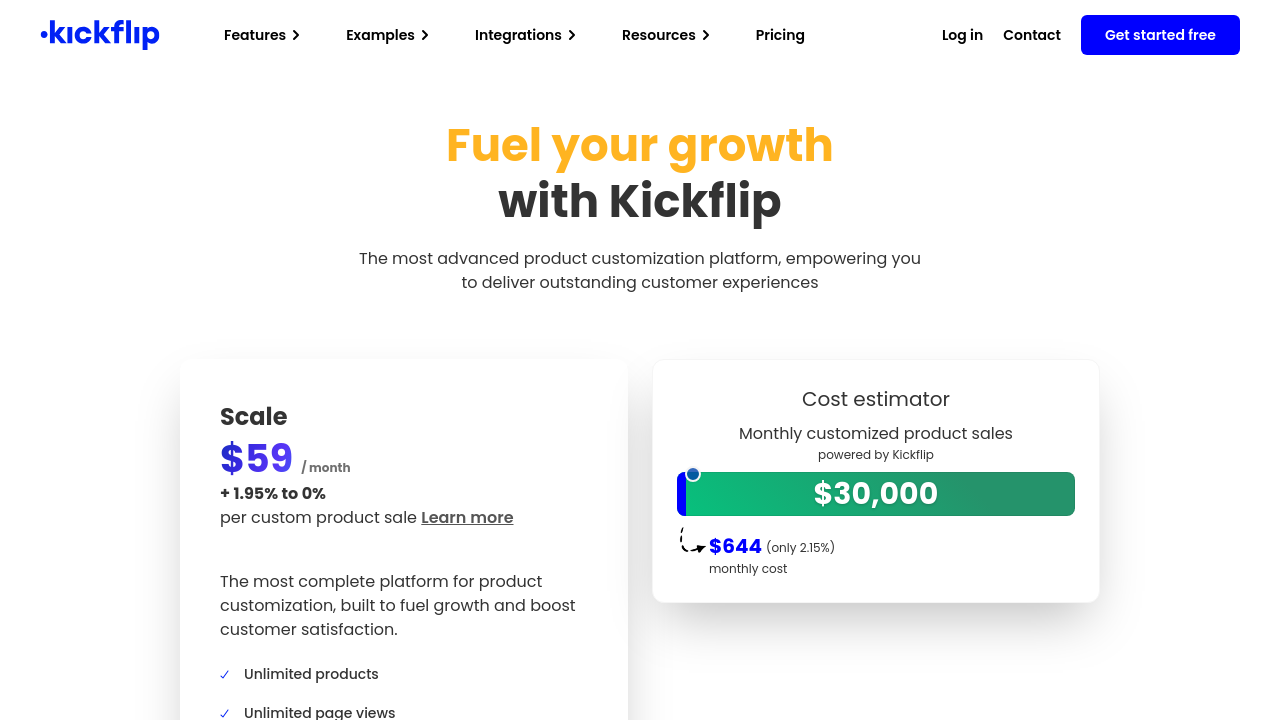1280x720 pixels.
Task: Click the Kickflip logo
Action: point(100,35)
